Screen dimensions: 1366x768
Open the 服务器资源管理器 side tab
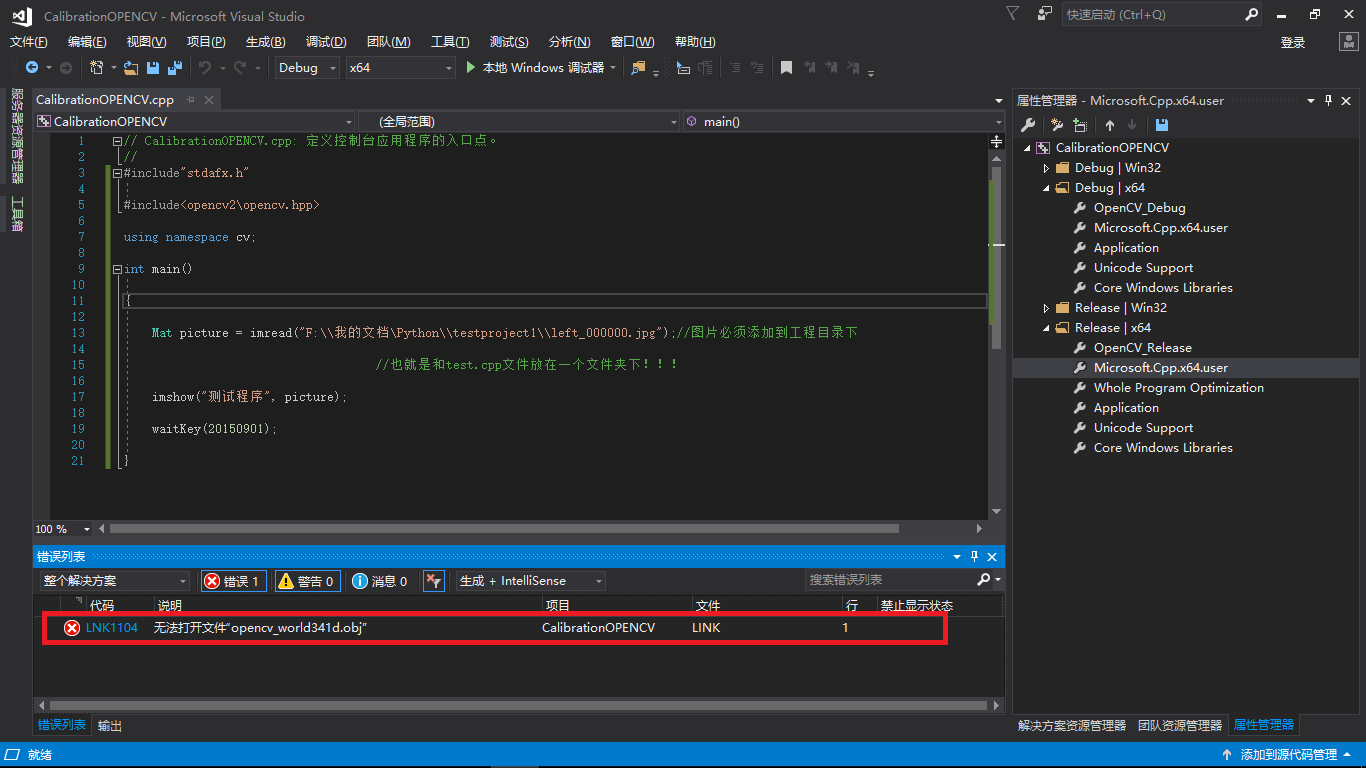[17, 136]
